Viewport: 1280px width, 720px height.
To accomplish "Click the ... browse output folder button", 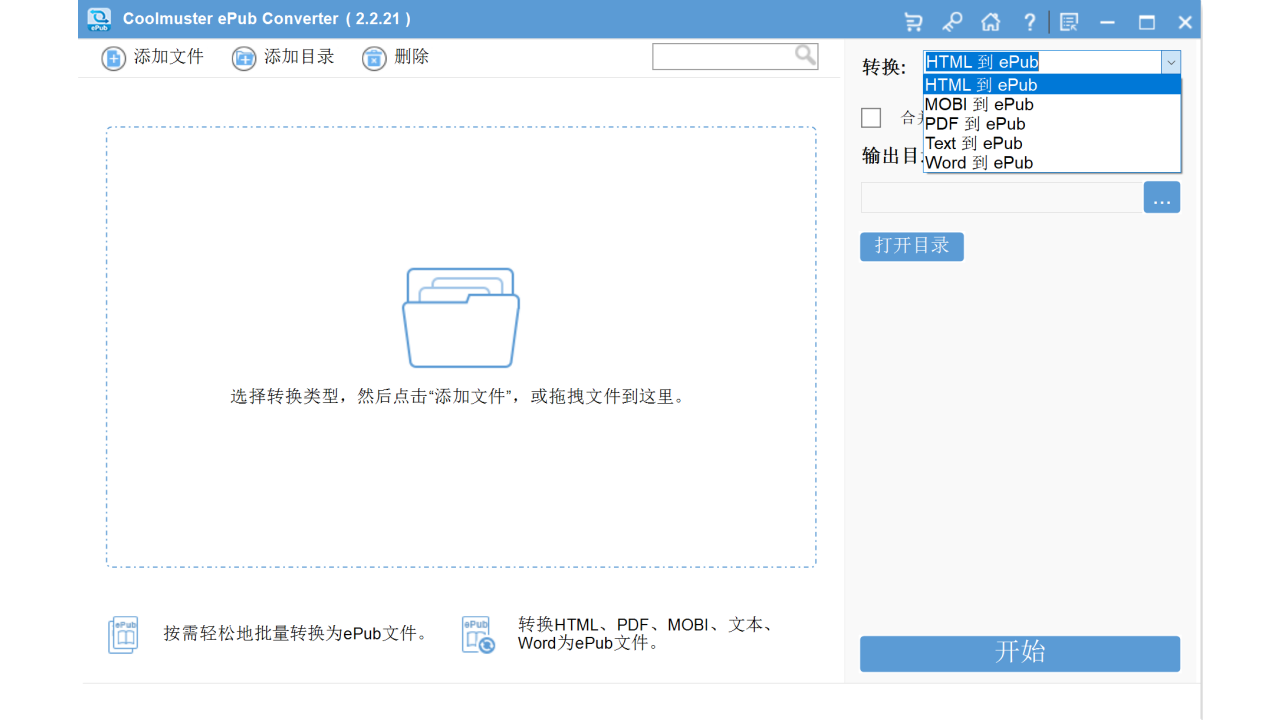I will pyautogui.click(x=1161, y=197).
